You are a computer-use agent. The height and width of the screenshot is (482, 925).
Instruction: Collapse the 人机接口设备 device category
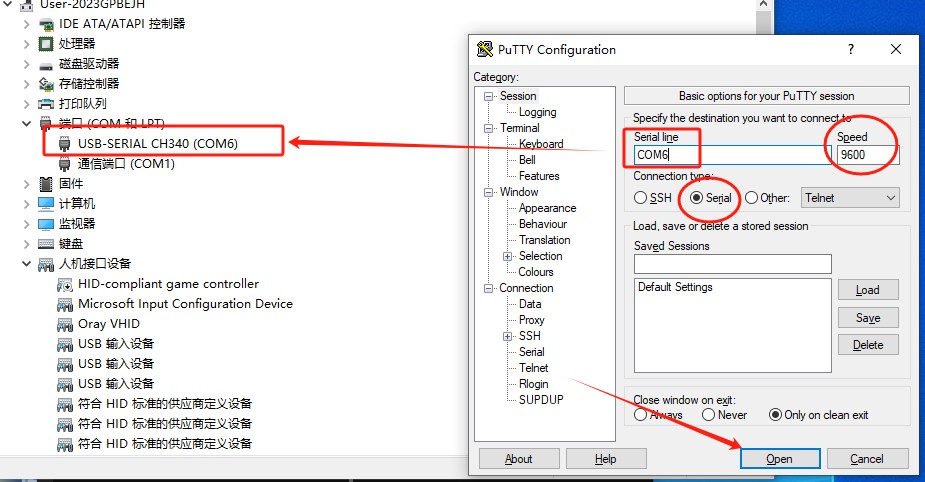coord(27,264)
